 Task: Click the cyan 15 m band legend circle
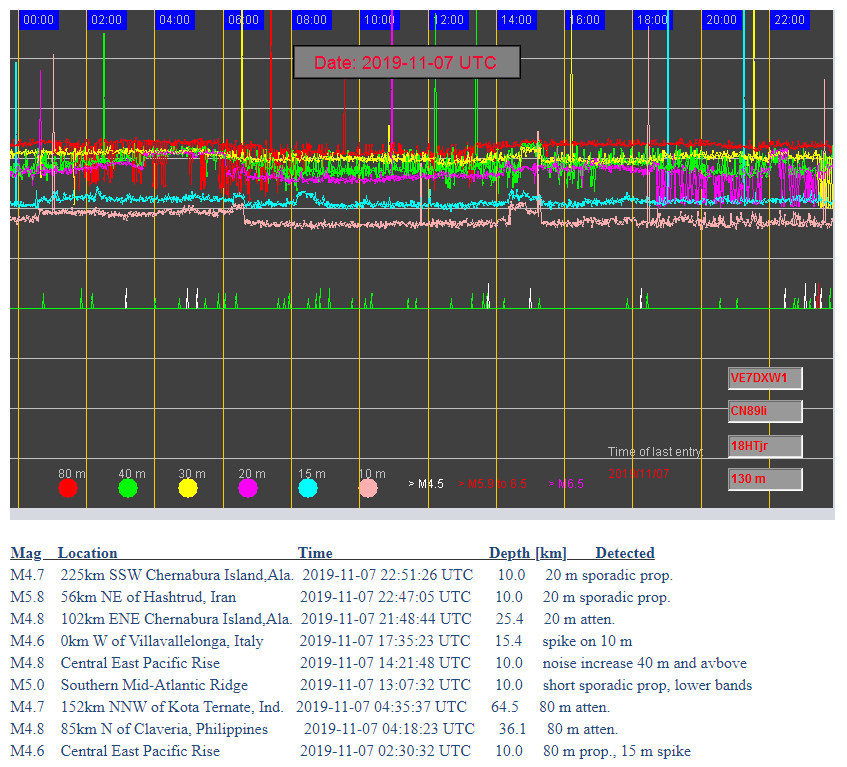click(308, 488)
